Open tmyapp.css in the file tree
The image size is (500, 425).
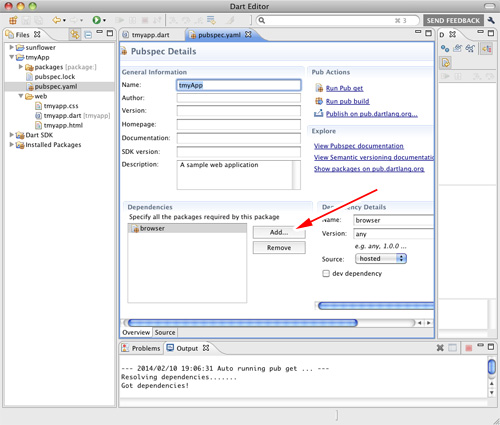tap(61, 106)
